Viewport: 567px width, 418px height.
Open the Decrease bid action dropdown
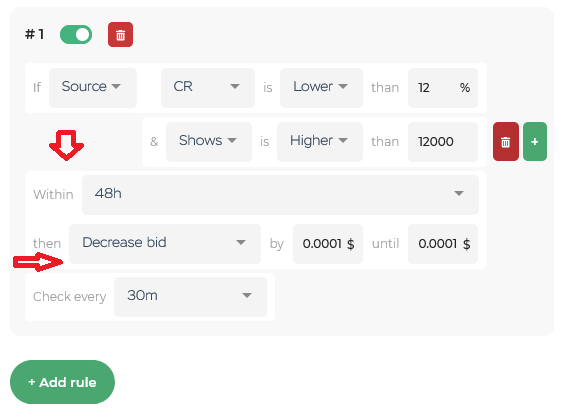[165, 244]
